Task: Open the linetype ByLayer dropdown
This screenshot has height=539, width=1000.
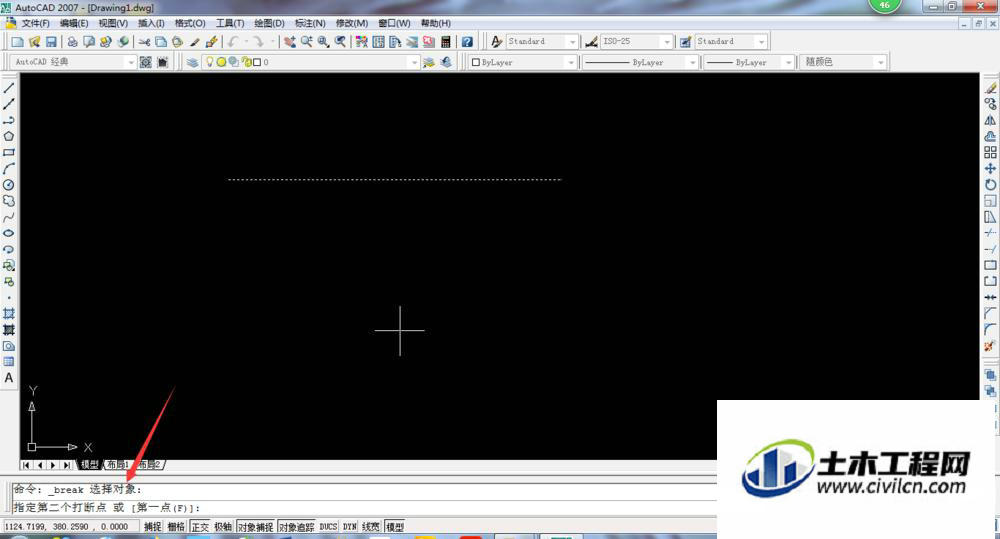Action: pos(692,63)
